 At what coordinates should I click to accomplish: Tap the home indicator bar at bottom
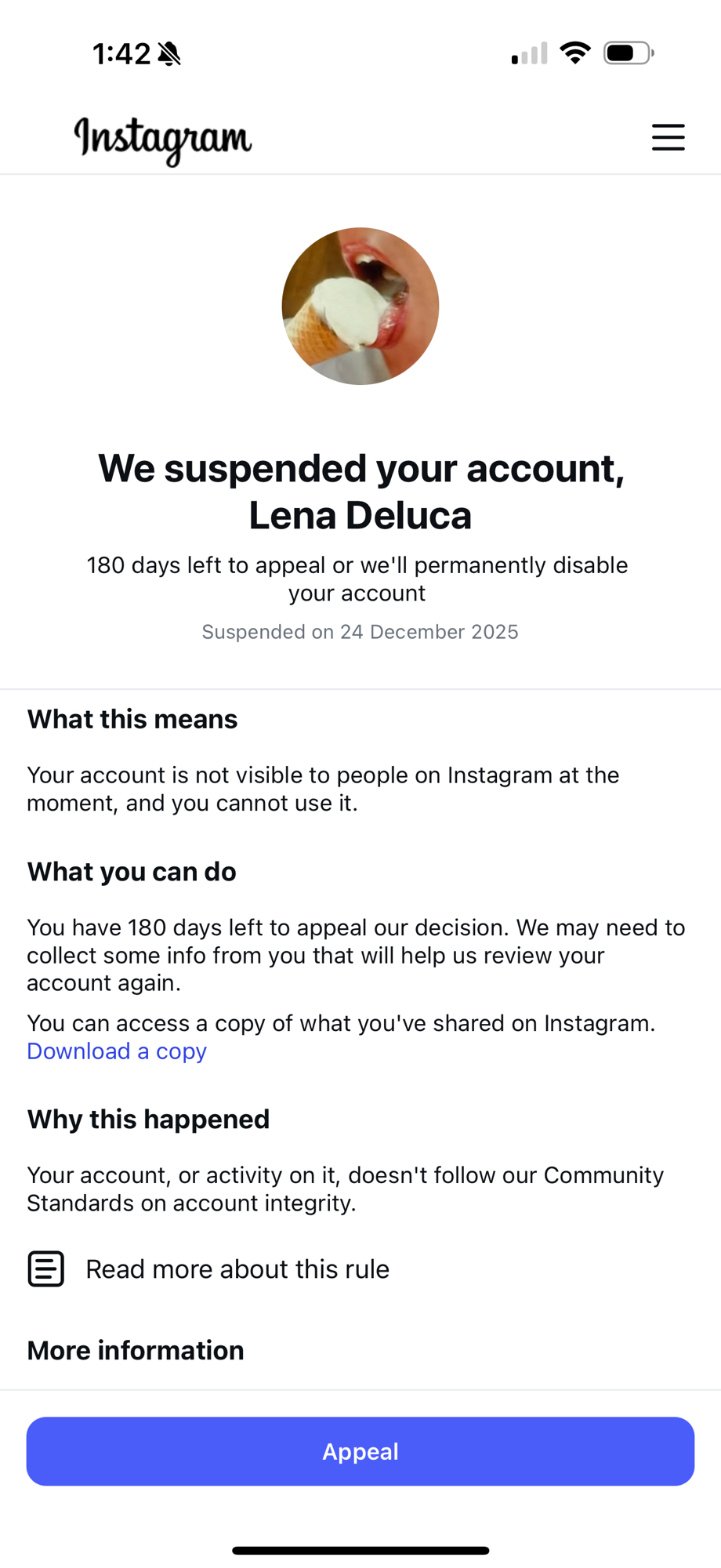coord(360,1550)
